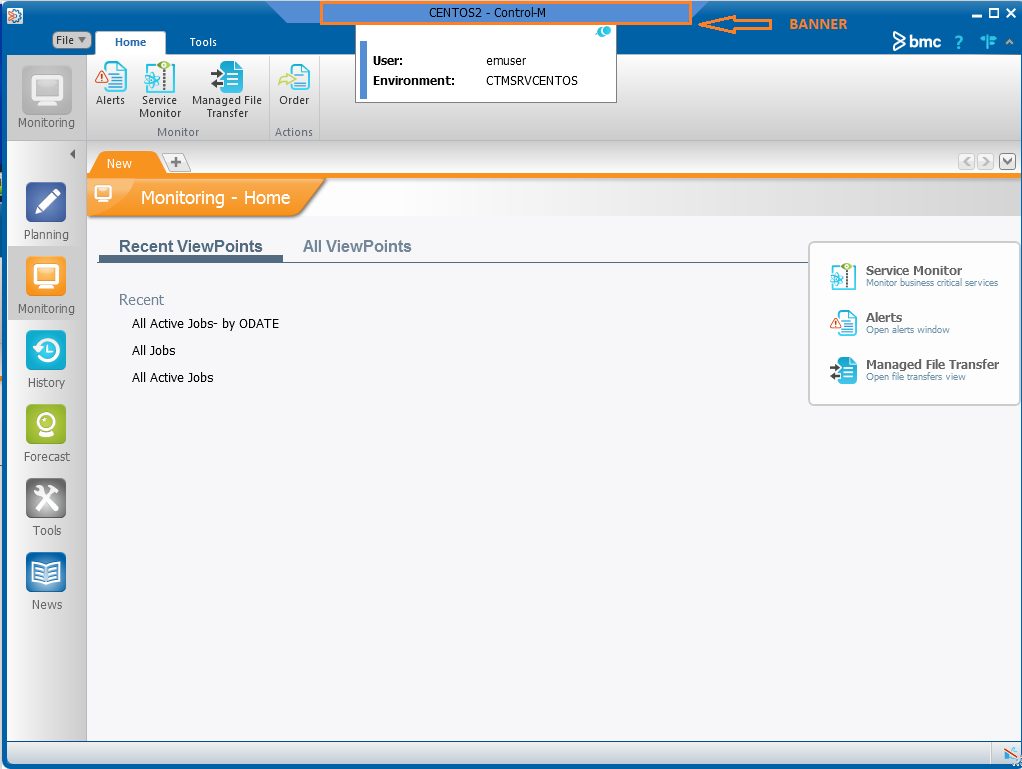Select the Home ribbon tab
1022x769 pixels.
[x=130, y=42]
